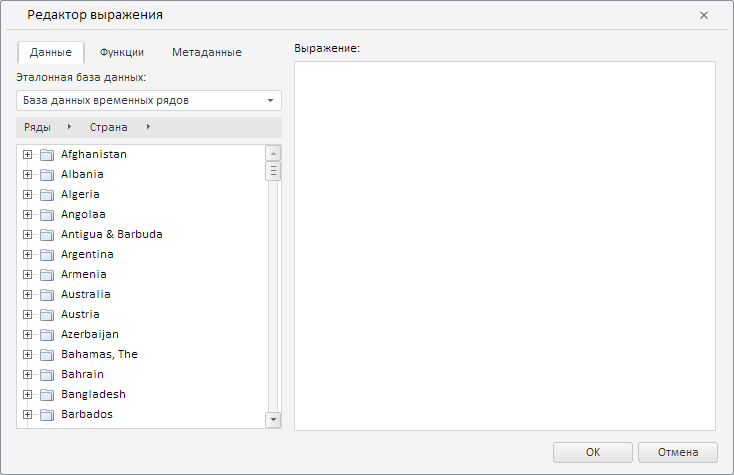Open the Ряды breadcrumb arrow menu

click(x=69, y=127)
